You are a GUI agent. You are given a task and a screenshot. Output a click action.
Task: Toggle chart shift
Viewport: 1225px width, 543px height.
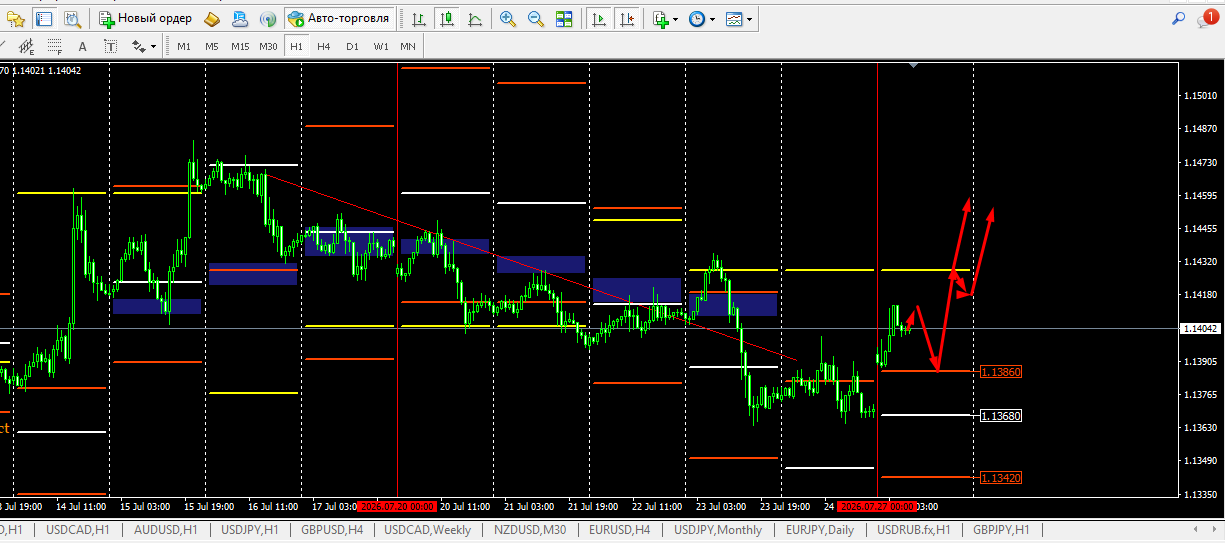[x=626, y=19]
